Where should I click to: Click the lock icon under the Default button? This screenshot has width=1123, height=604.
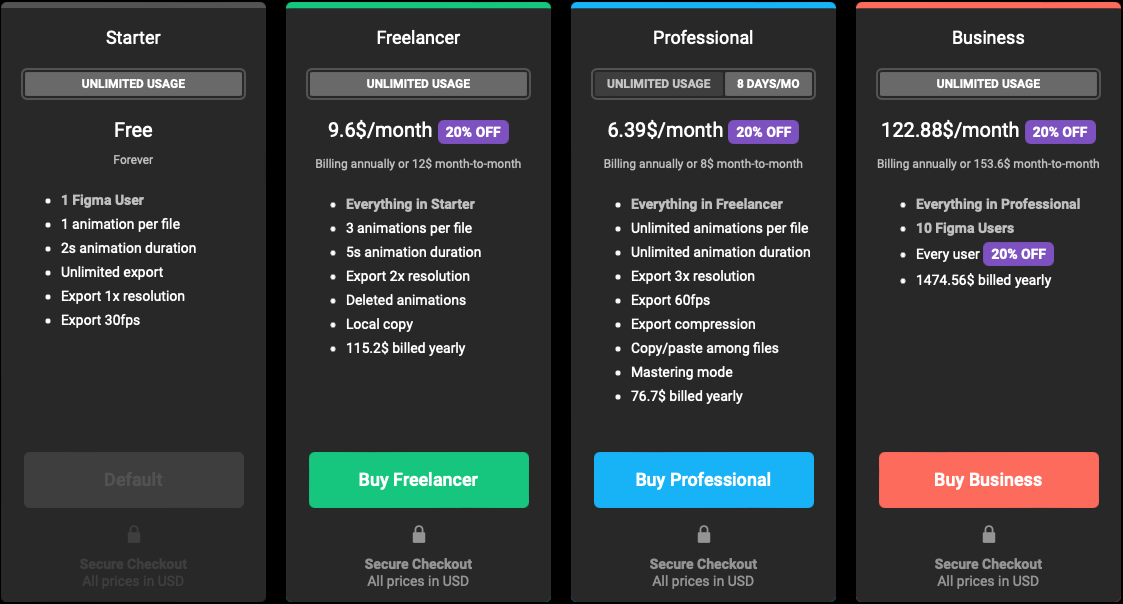point(133,534)
